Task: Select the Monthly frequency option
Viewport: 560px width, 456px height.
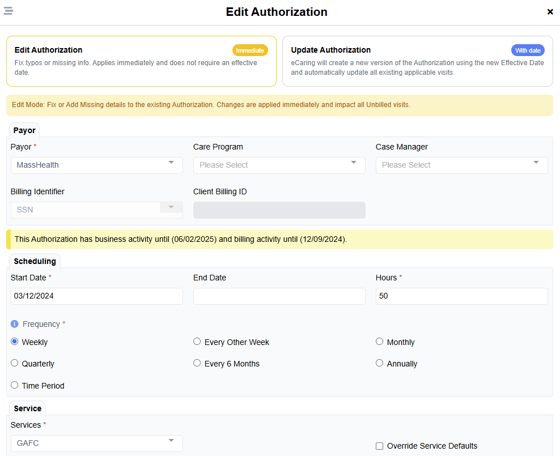Action: 379,341
